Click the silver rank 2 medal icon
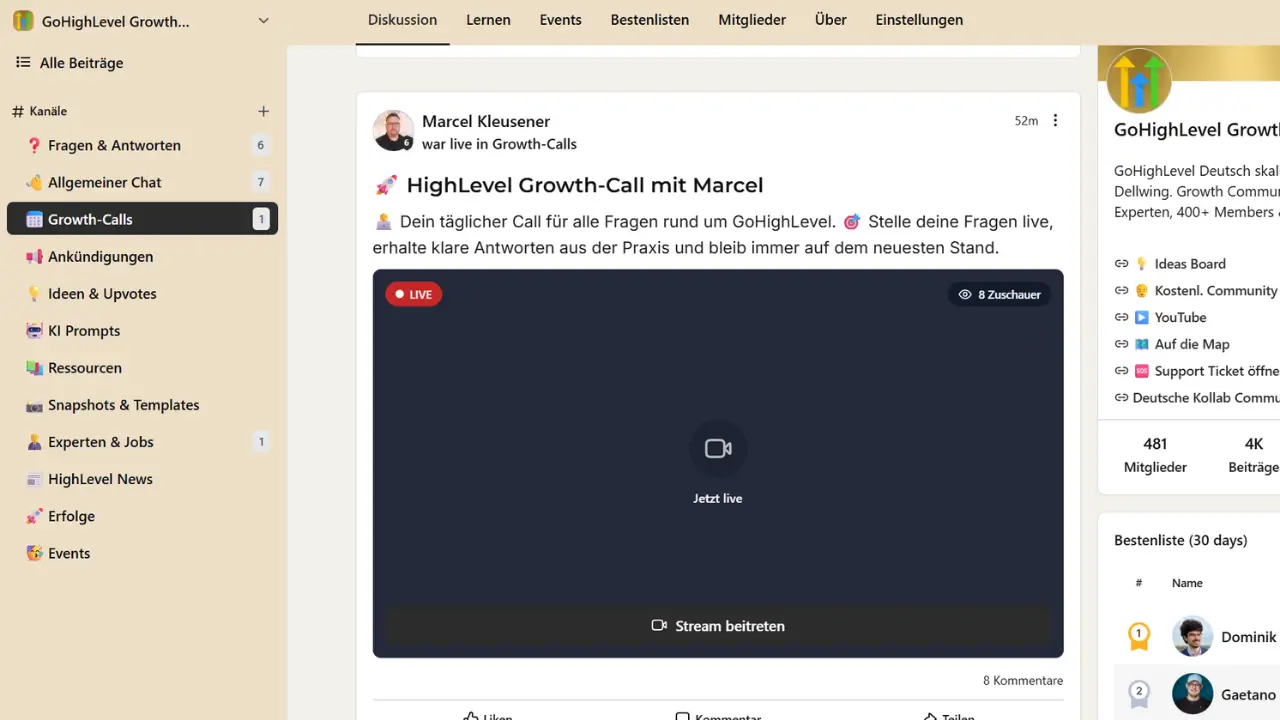The width and height of the screenshot is (1280, 720). (1138, 694)
